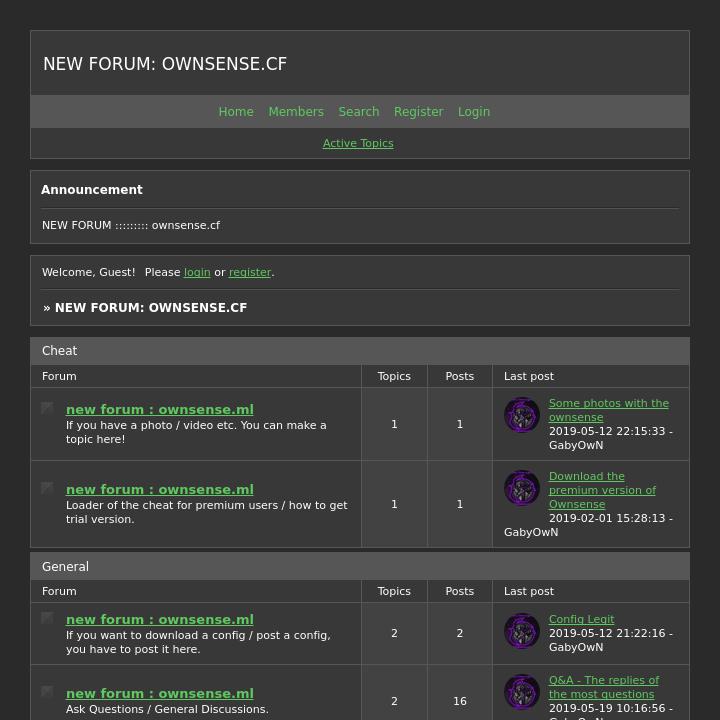Click the 'NEW FORUM: OWNSENSE.CF' breadcrumb title

(x=150, y=308)
